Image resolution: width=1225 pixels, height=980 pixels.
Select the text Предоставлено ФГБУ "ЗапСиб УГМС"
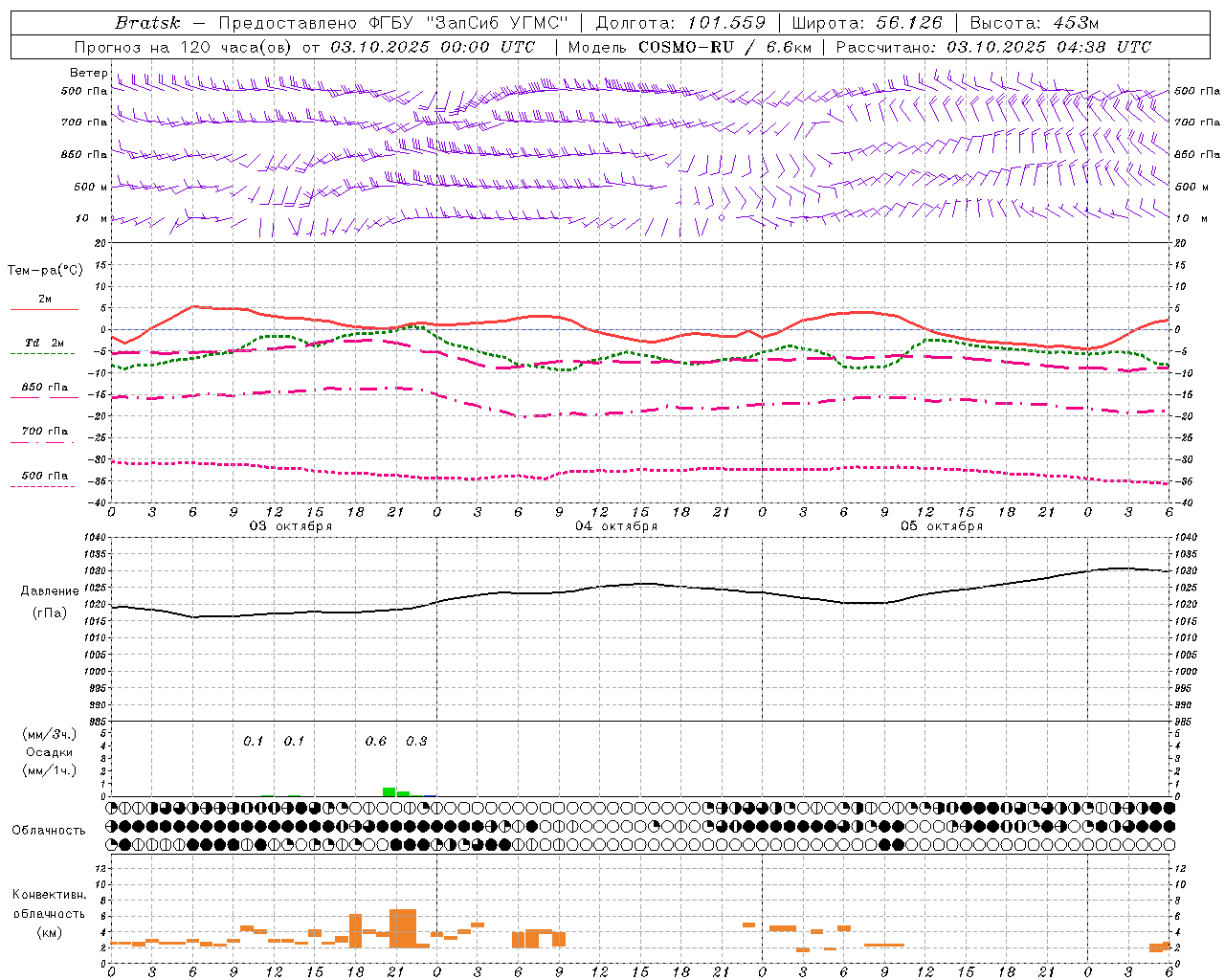click(x=394, y=23)
